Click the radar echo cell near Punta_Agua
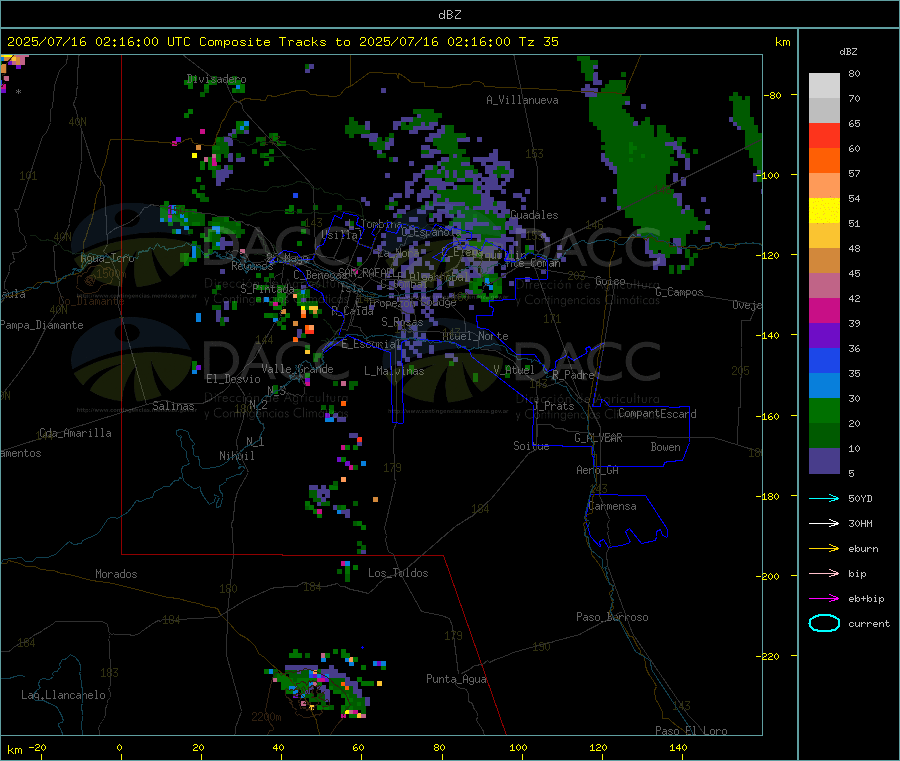 tap(325, 686)
